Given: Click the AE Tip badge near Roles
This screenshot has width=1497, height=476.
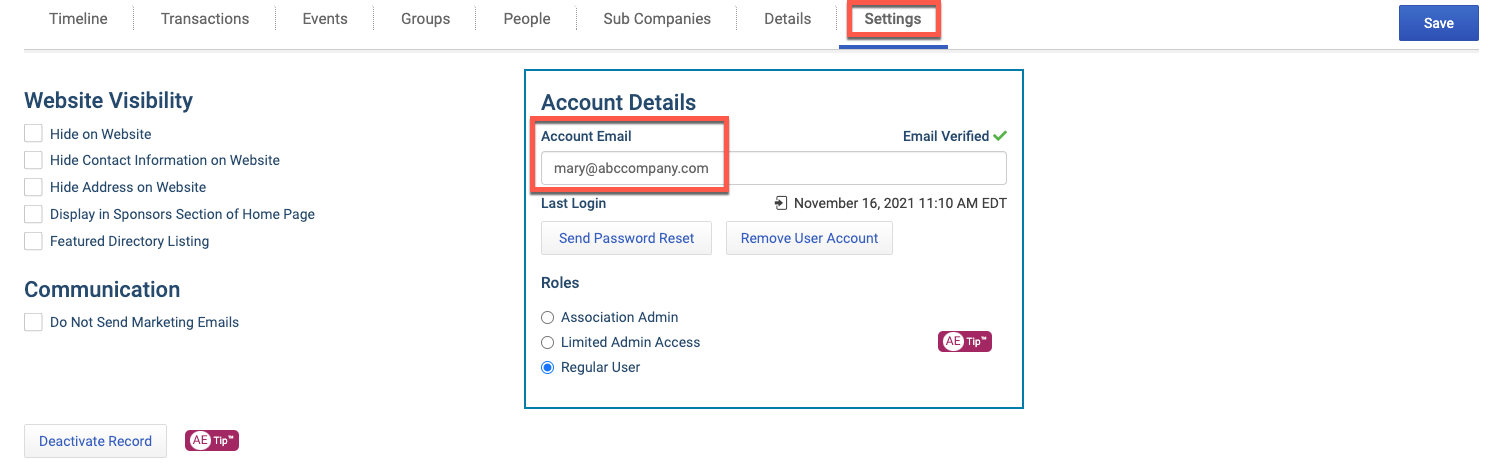Looking at the screenshot, I should coord(965,342).
